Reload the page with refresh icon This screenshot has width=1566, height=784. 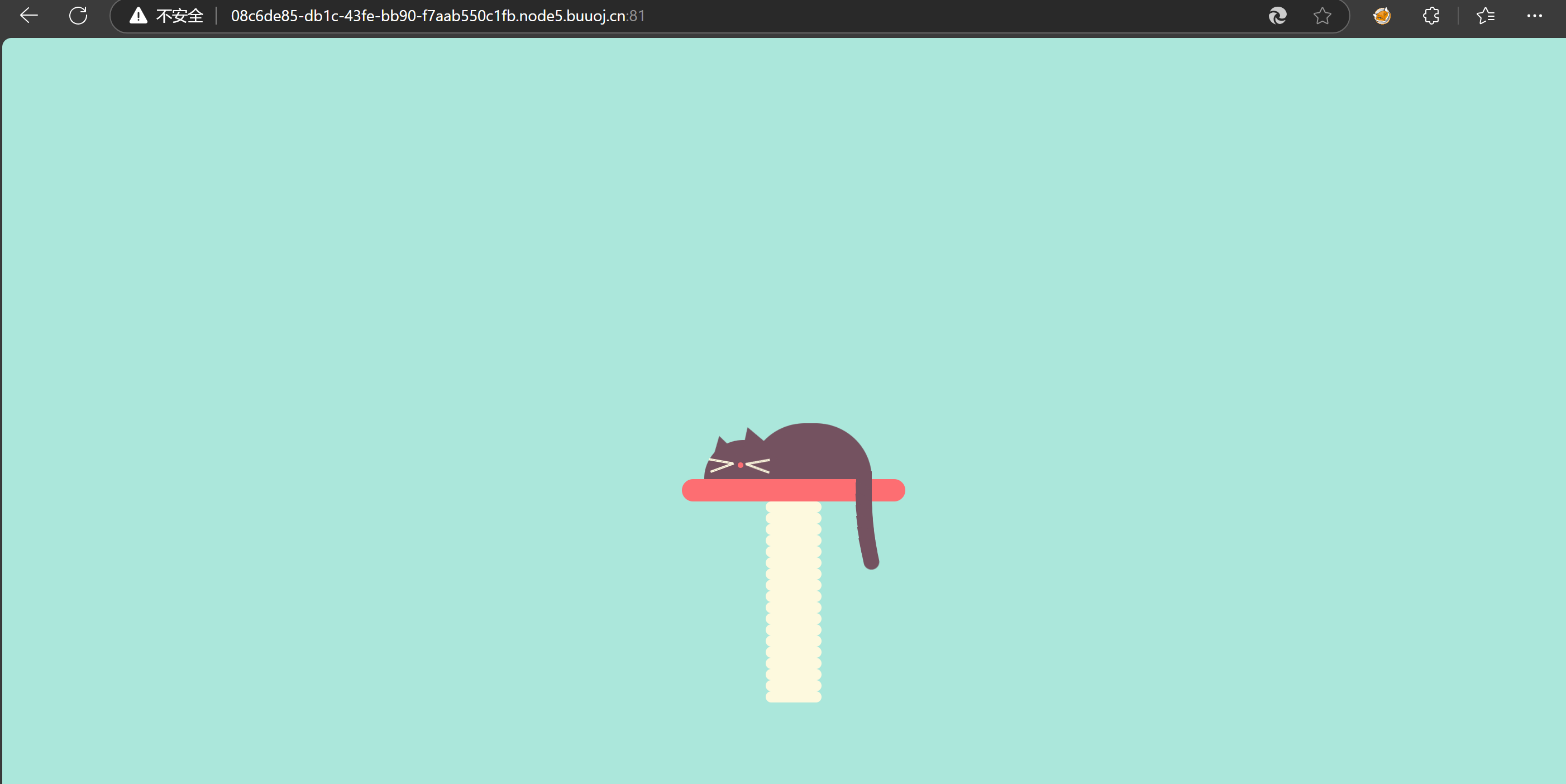tap(78, 16)
